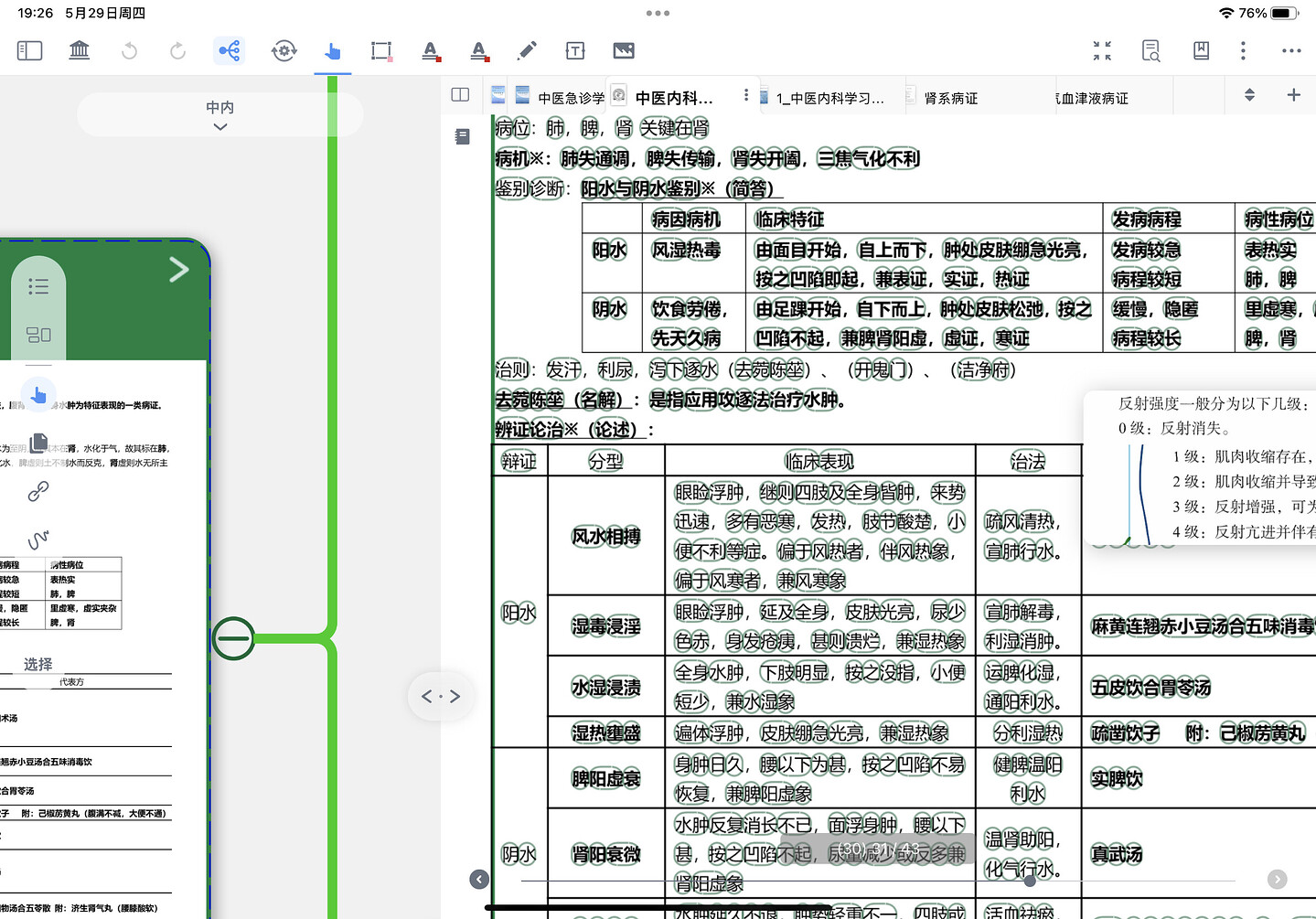Switch to 肾系病证 tab
This screenshot has height=919, width=1316.
coord(951,97)
